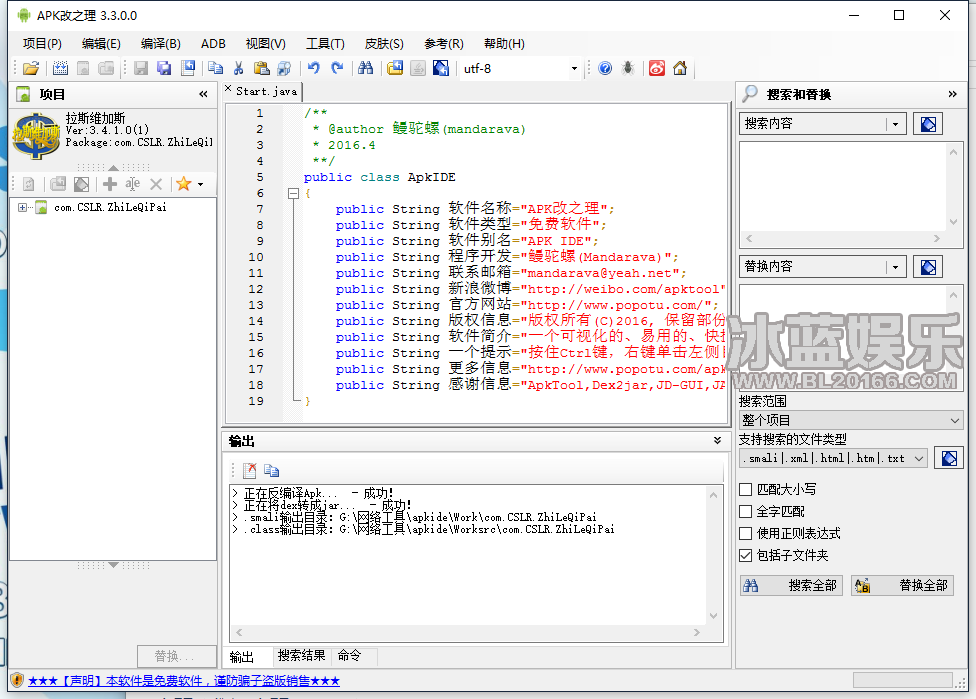Copy output with the output panel copy icon
This screenshot has width=976, height=699.
[271, 471]
